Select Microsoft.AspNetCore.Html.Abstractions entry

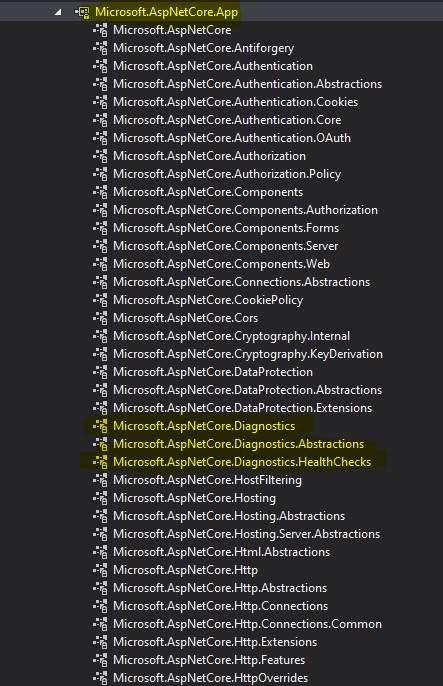click(x=221, y=552)
